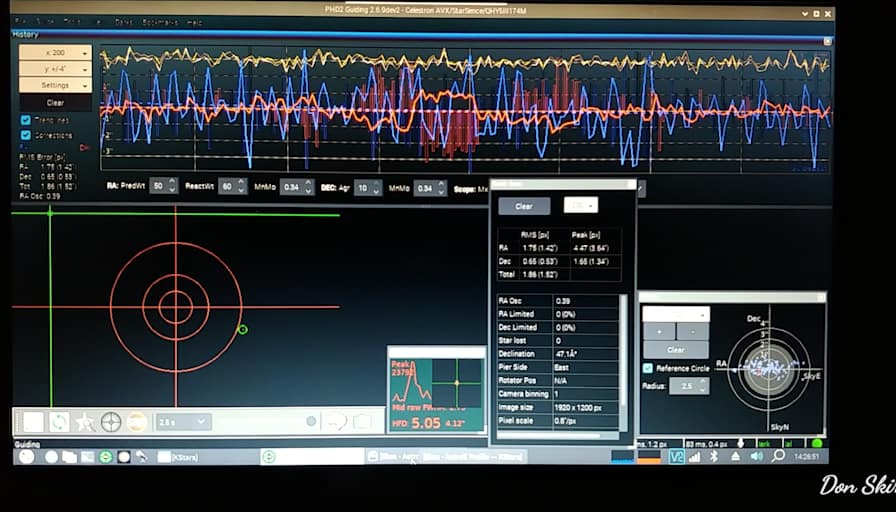Open network signal tray icon

tap(695, 457)
